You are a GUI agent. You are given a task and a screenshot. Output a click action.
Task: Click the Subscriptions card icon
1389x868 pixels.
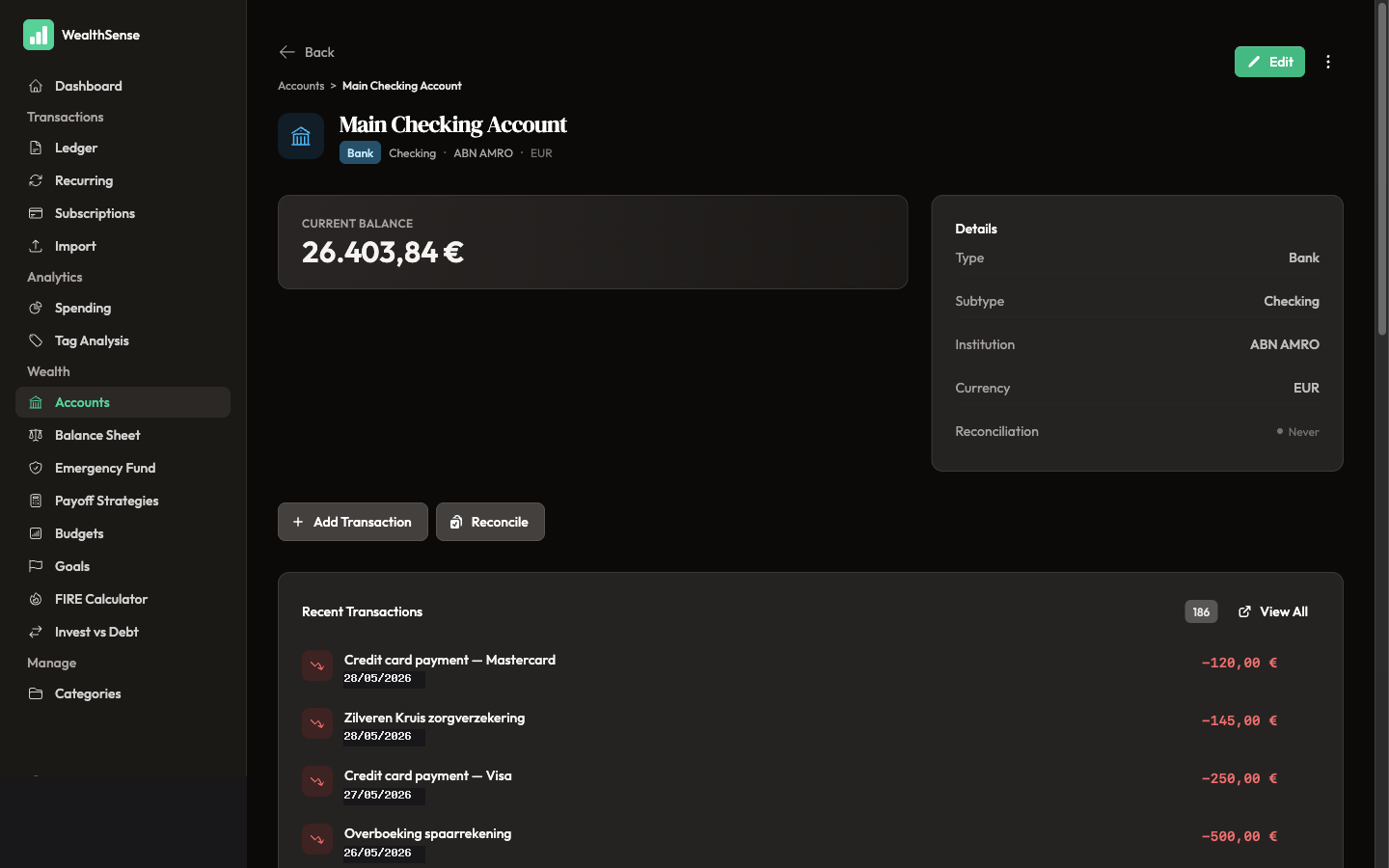(36, 213)
